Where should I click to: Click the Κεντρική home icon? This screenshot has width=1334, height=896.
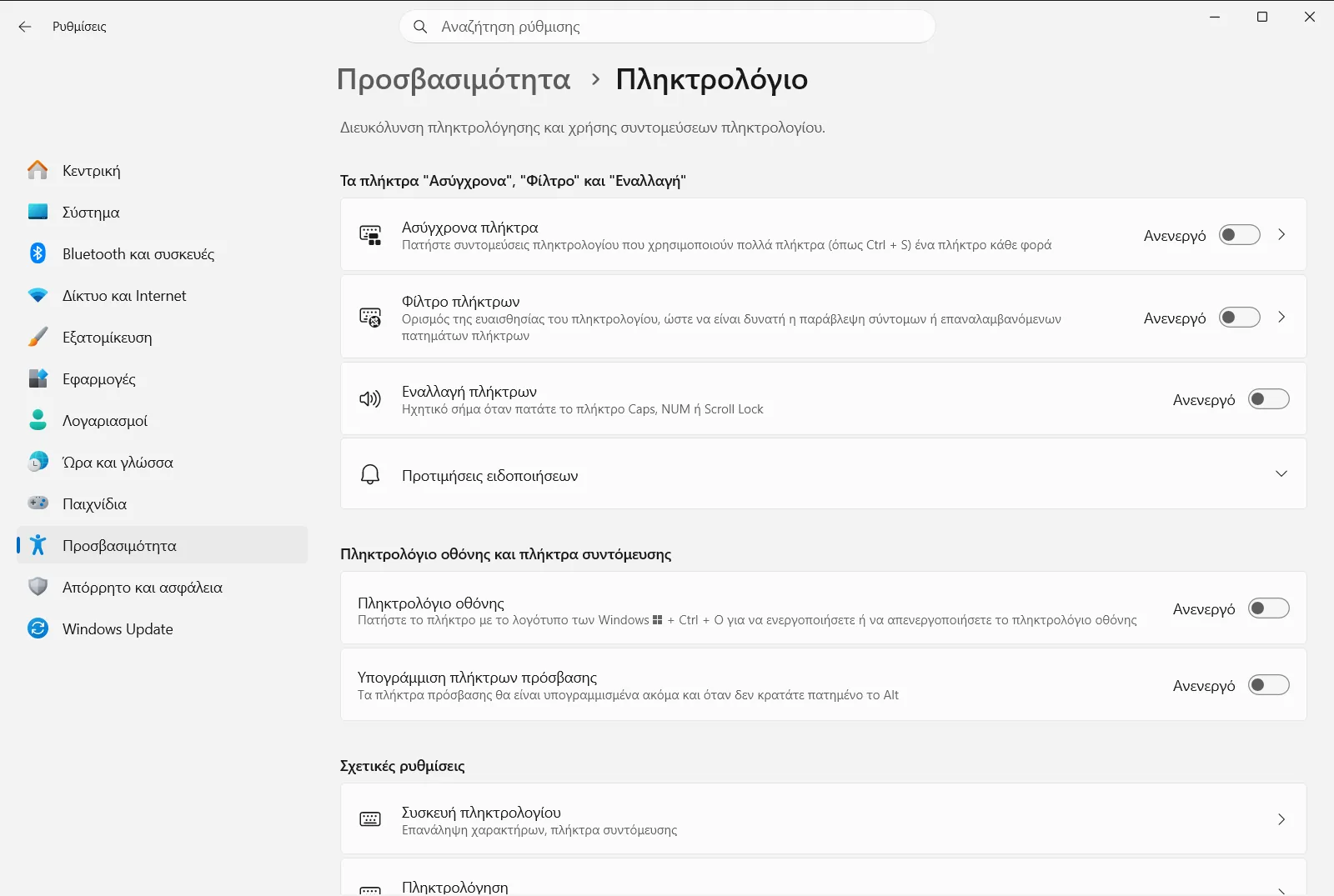click(x=38, y=170)
